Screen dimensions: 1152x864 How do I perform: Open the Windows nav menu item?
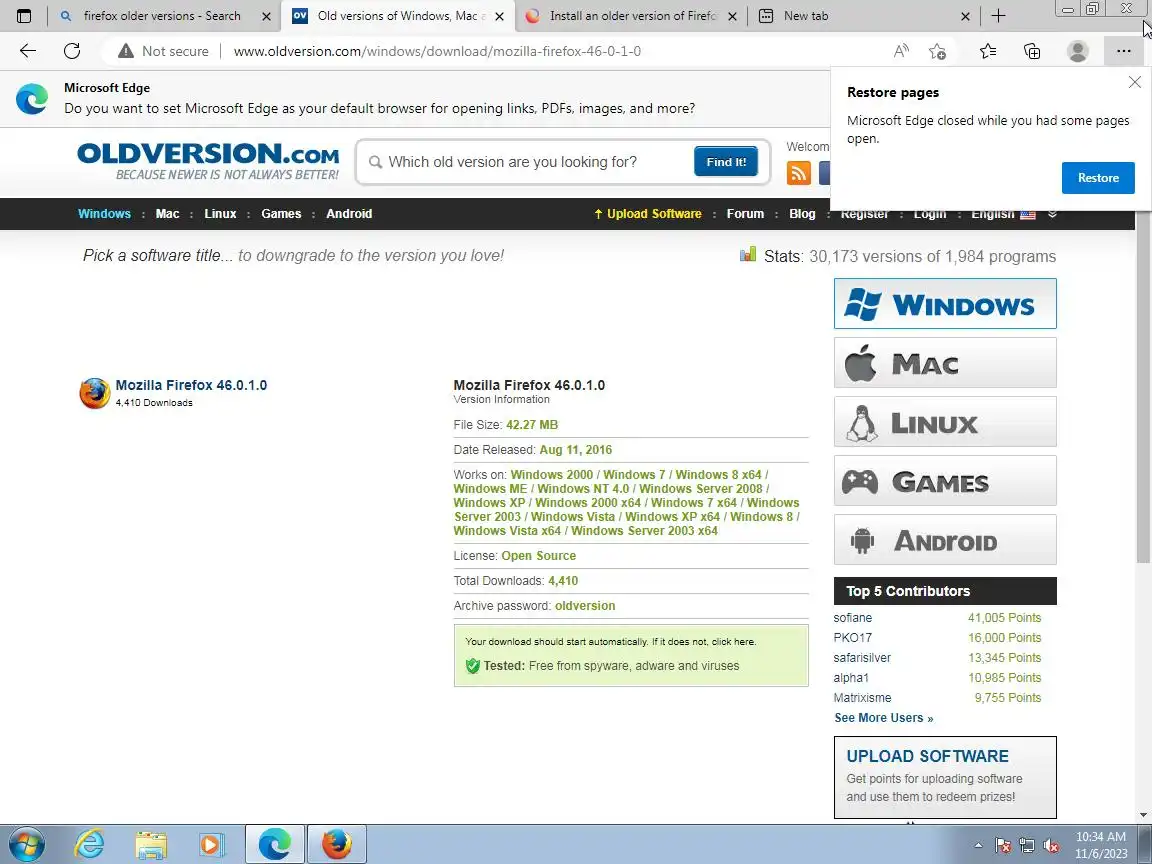[104, 214]
